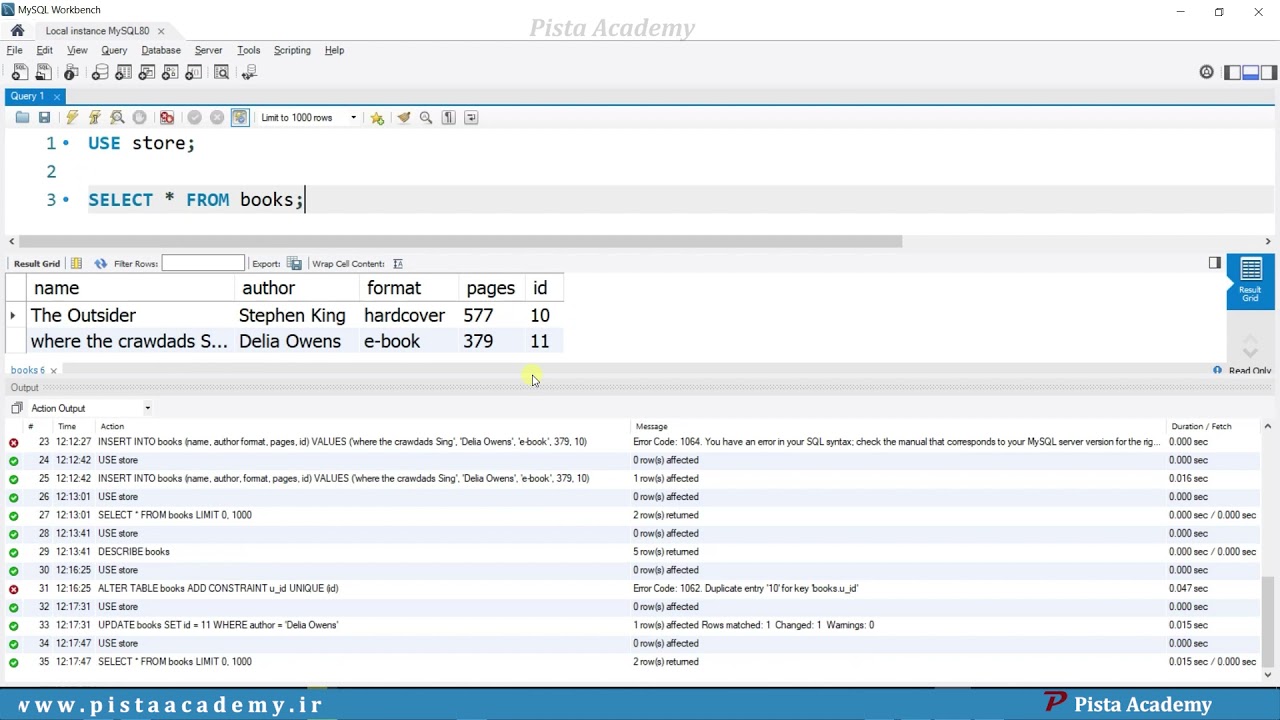The height and width of the screenshot is (720, 1280).
Task: Sort results by the name column header
Action: coord(132,288)
